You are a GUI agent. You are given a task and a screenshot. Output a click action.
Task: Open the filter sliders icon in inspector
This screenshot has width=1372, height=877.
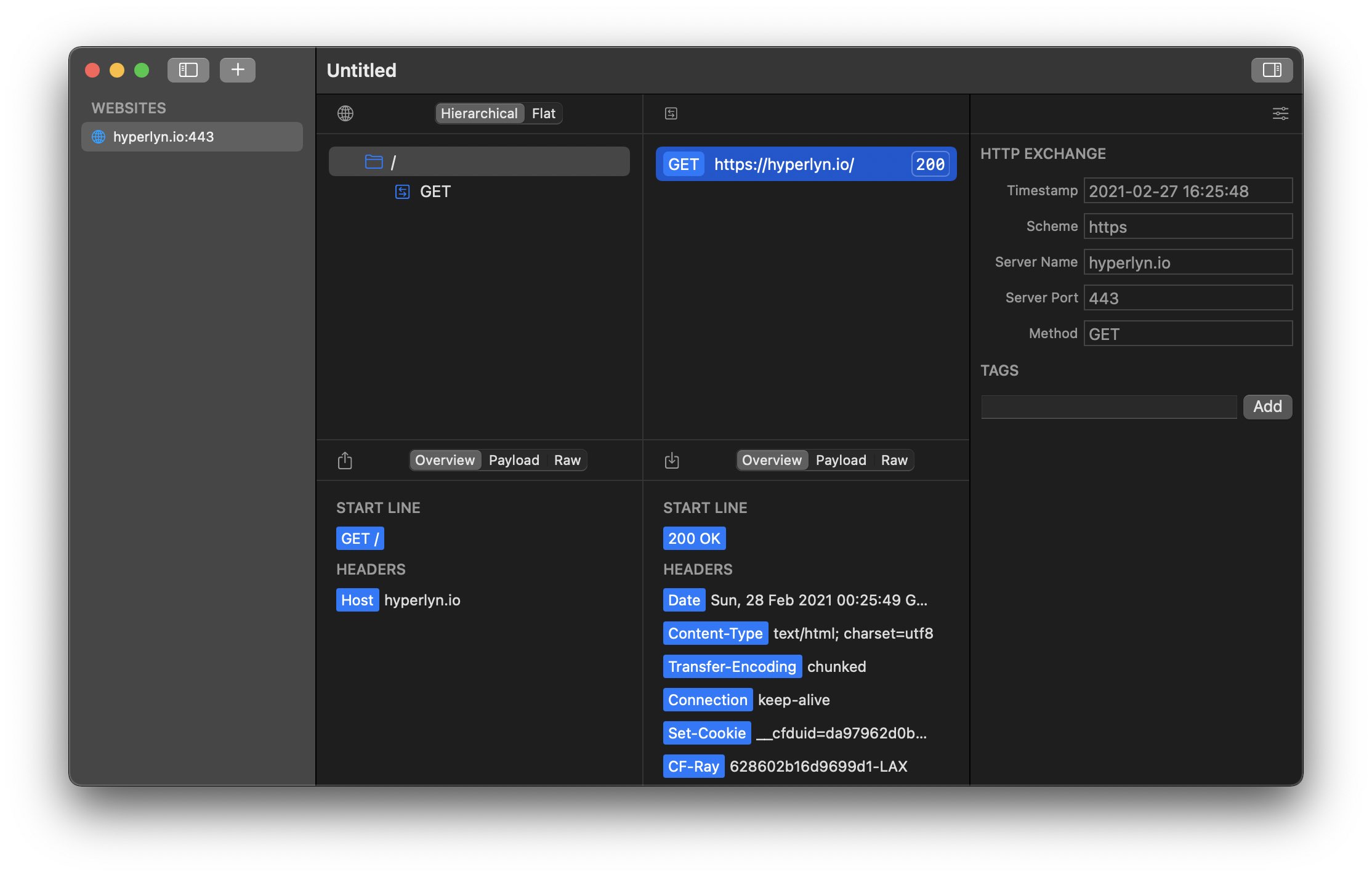(x=1280, y=113)
